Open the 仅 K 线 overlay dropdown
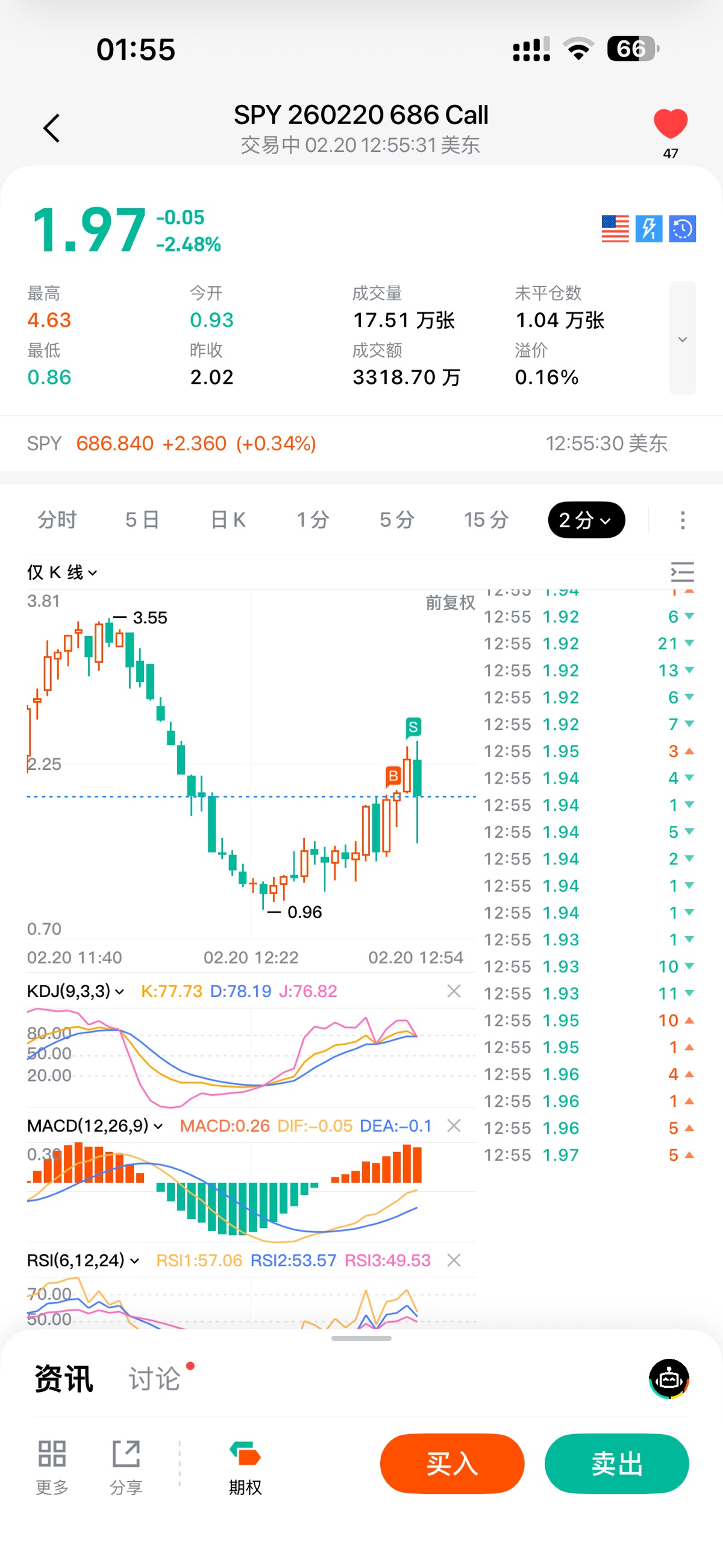 (x=61, y=573)
